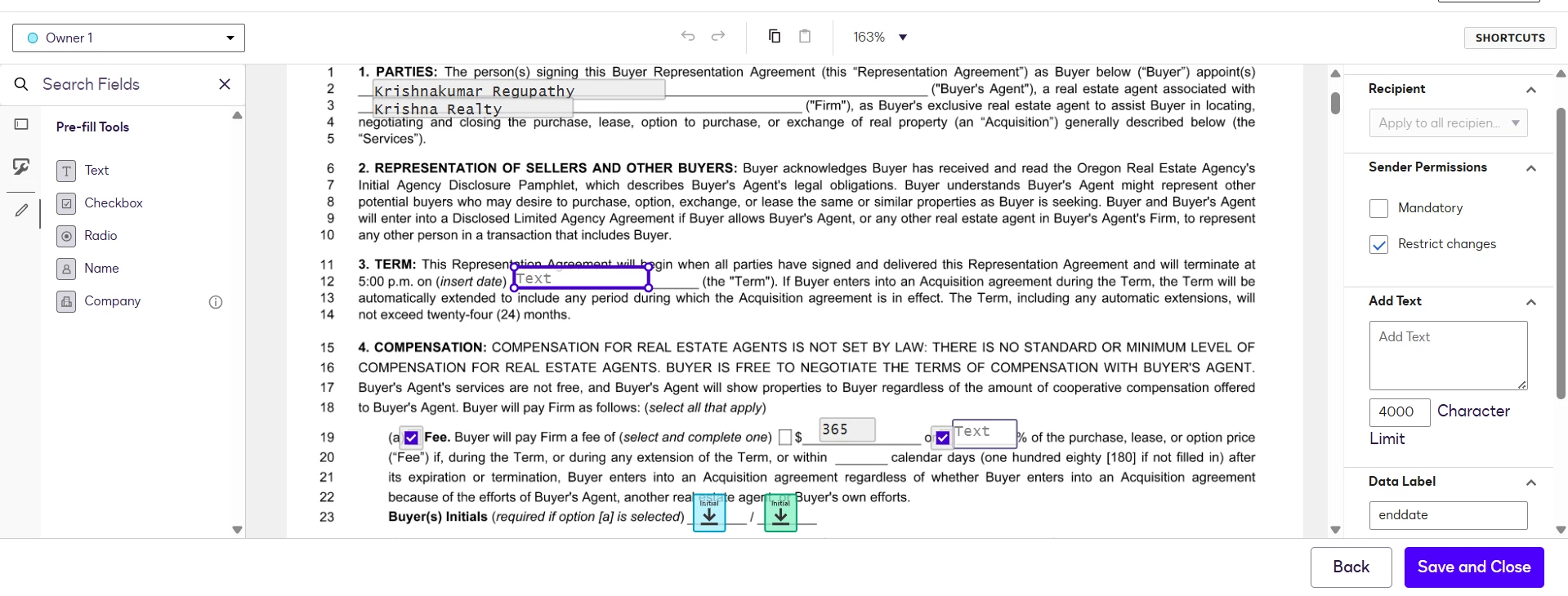Select the rectangle fields sidebar icon
The height and width of the screenshot is (596, 1568).
[x=21, y=124]
